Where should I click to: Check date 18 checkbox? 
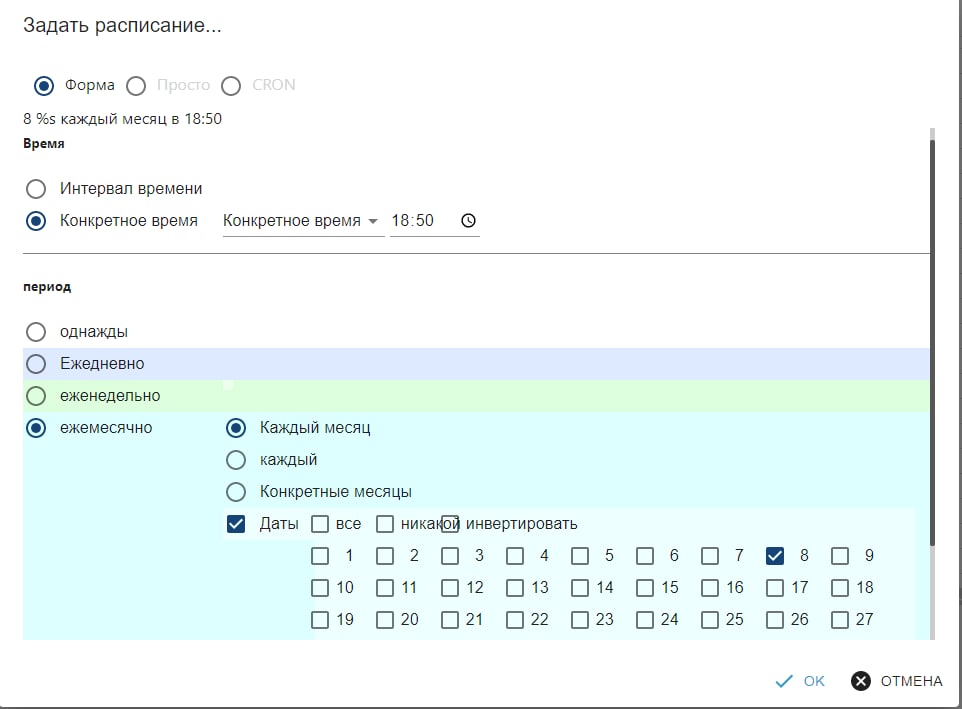840,588
